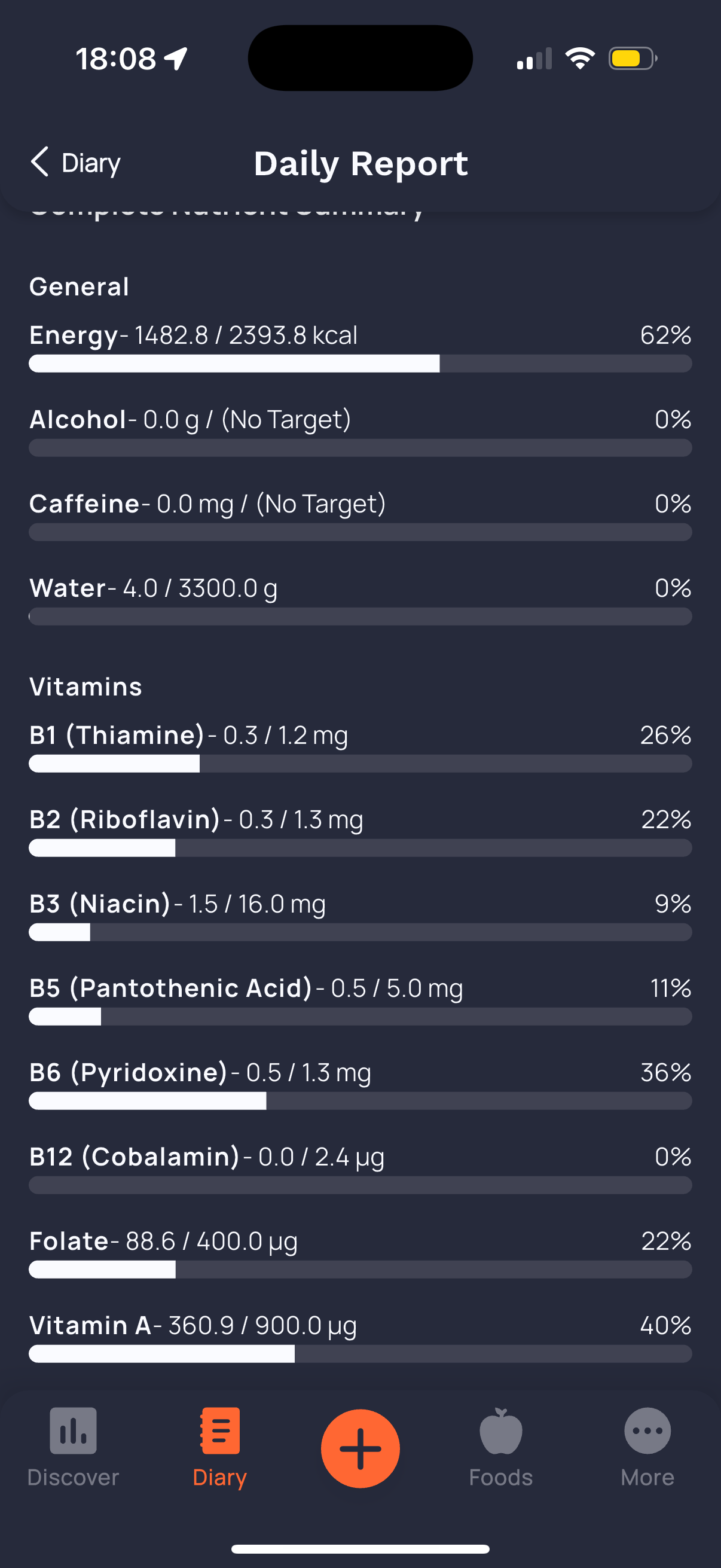Open the Discover bar-chart icon

73,1430
